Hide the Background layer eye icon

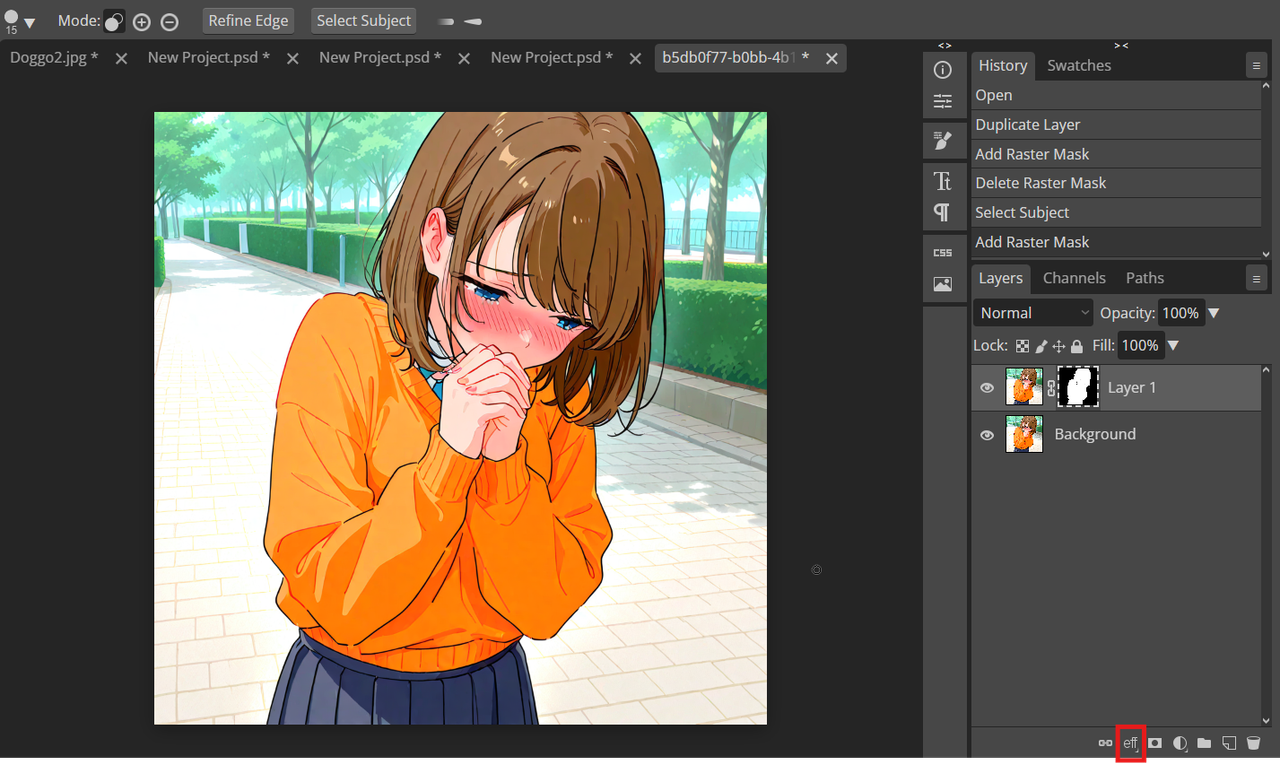point(987,435)
